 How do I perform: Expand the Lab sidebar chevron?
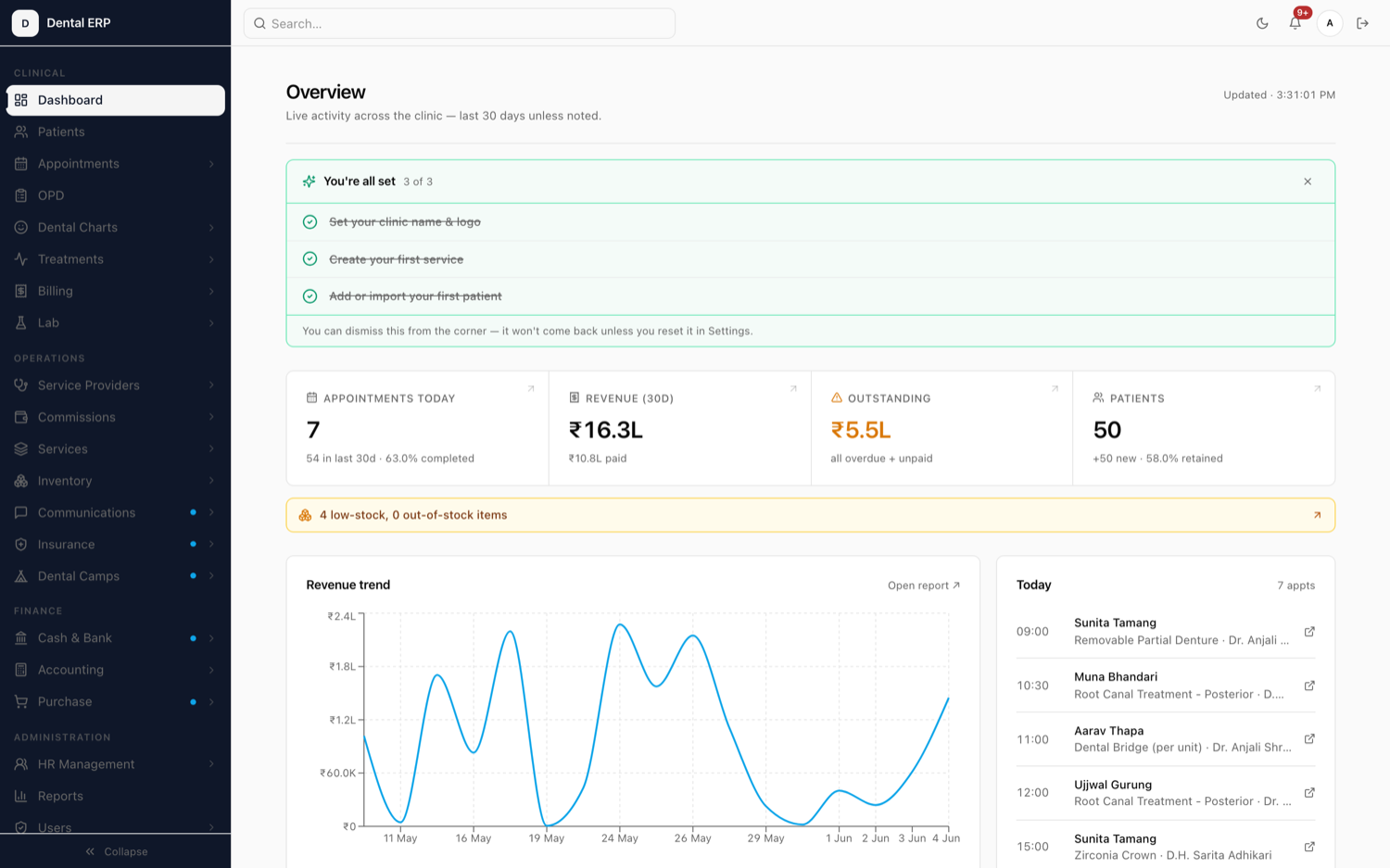(211, 323)
